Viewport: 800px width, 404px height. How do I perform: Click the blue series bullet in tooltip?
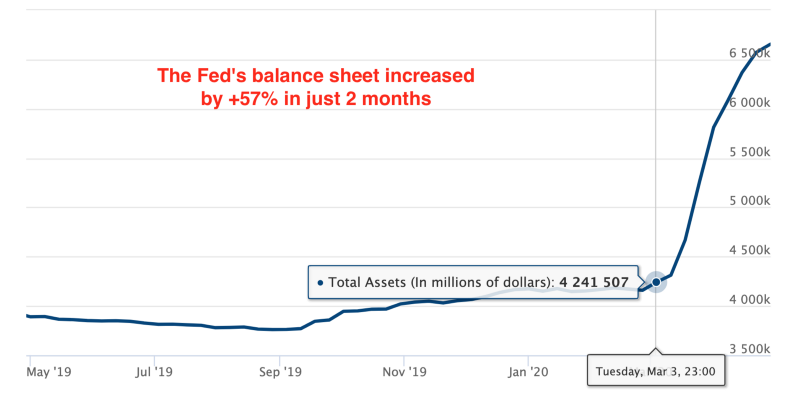tap(320, 283)
